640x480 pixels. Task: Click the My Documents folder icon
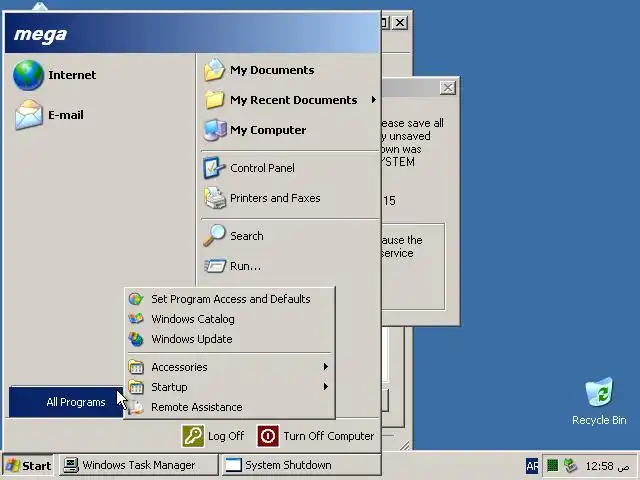(x=214, y=70)
